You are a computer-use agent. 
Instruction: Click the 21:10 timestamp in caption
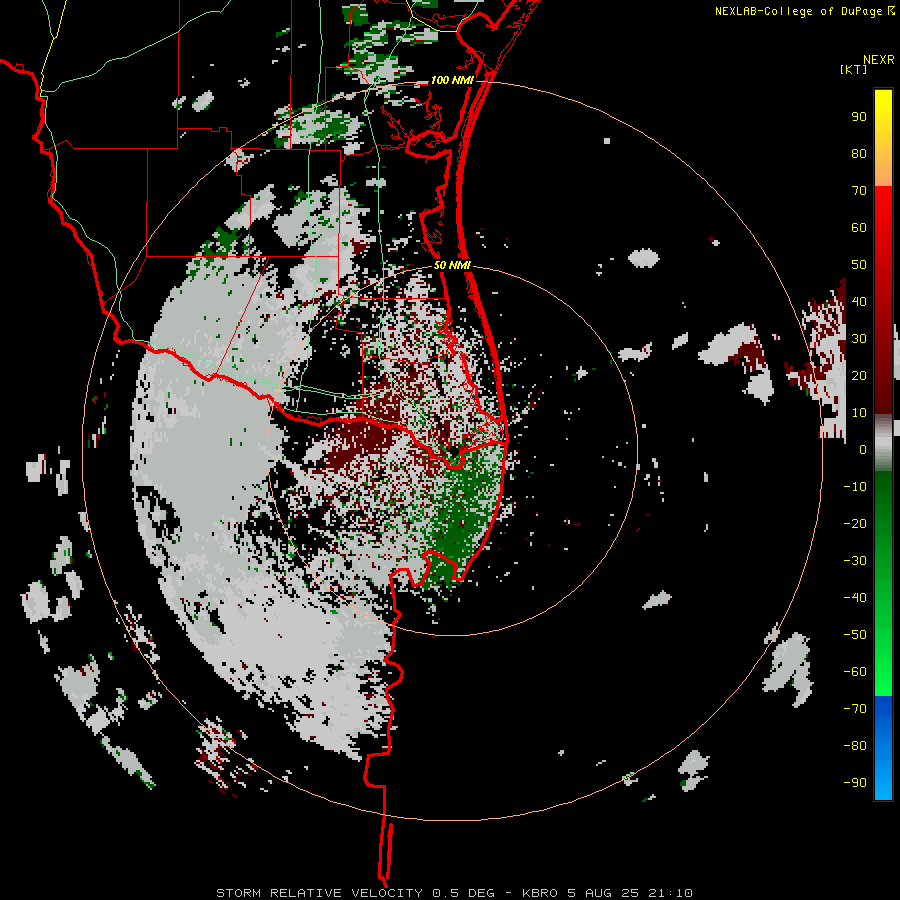point(670,893)
